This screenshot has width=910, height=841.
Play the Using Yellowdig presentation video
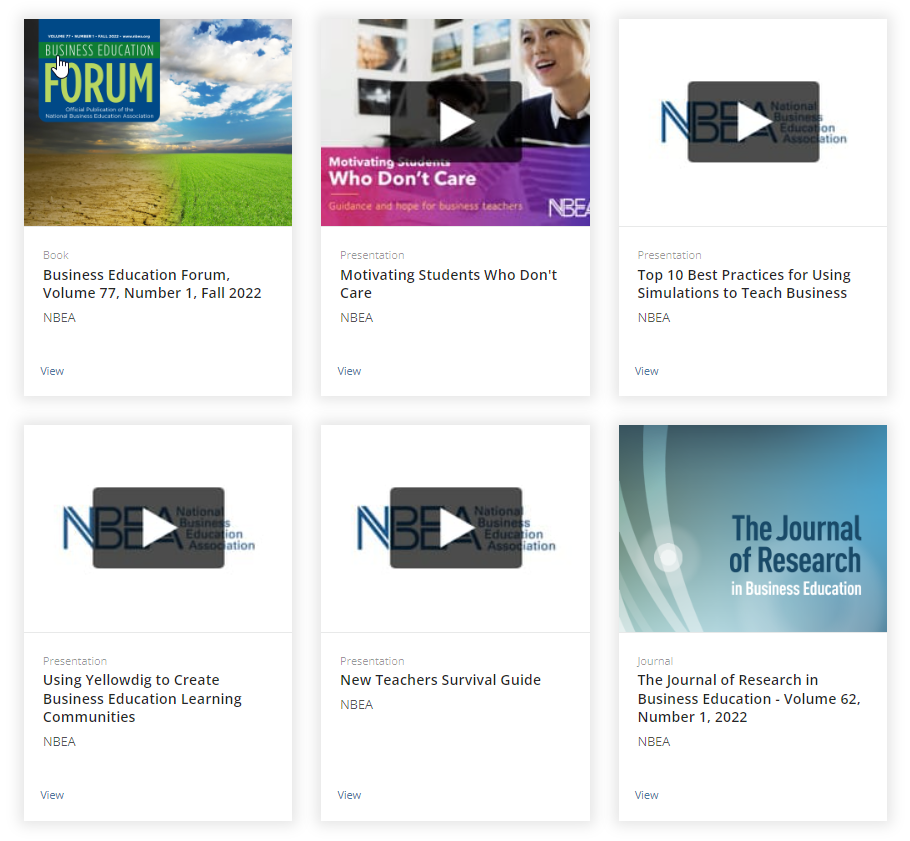pyautogui.click(x=158, y=528)
